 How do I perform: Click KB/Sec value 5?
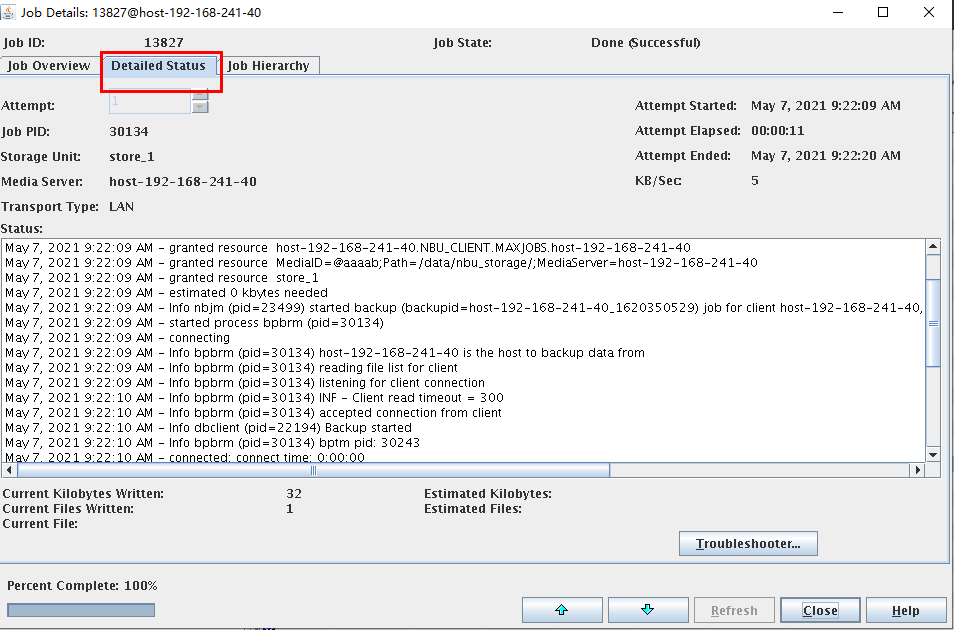754,180
